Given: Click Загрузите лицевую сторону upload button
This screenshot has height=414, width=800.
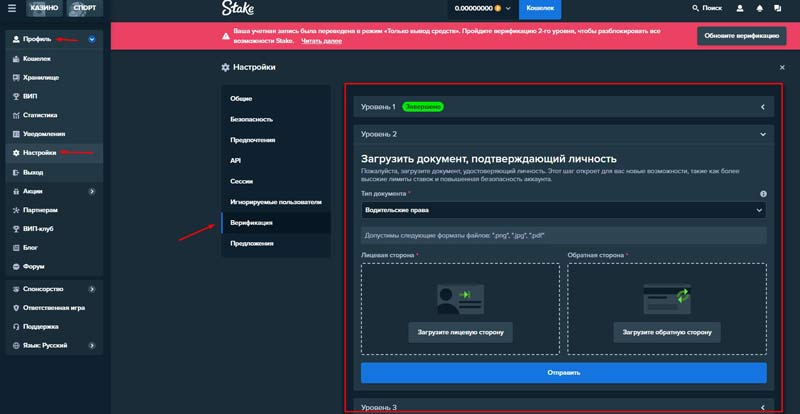Looking at the screenshot, I should (461, 331).
